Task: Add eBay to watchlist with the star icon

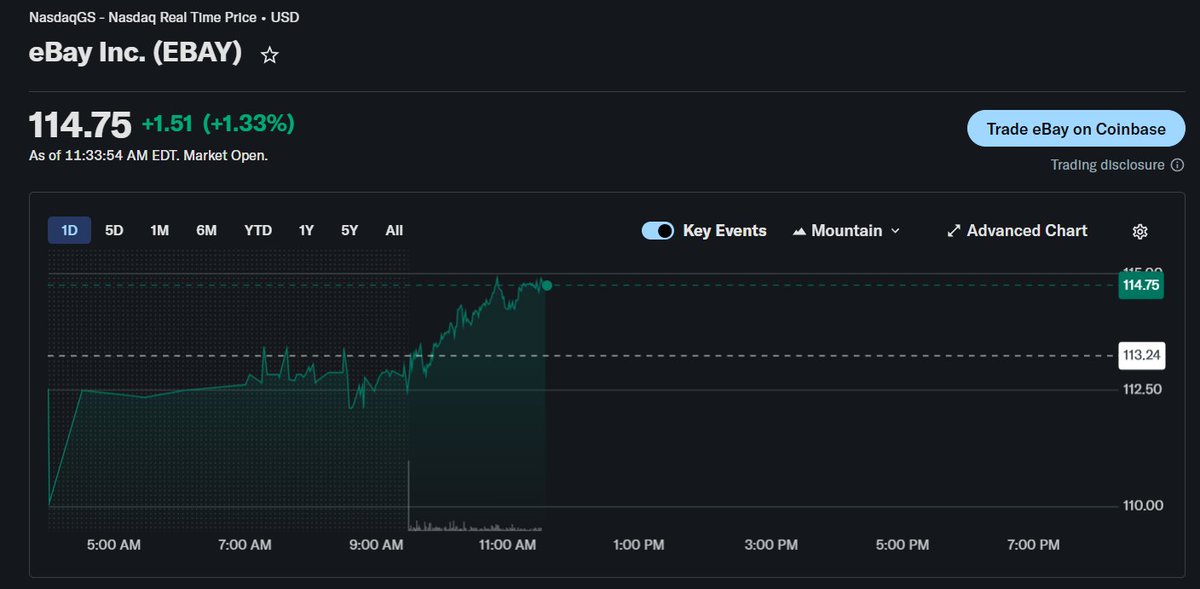Action: click(x=269, y=56)
